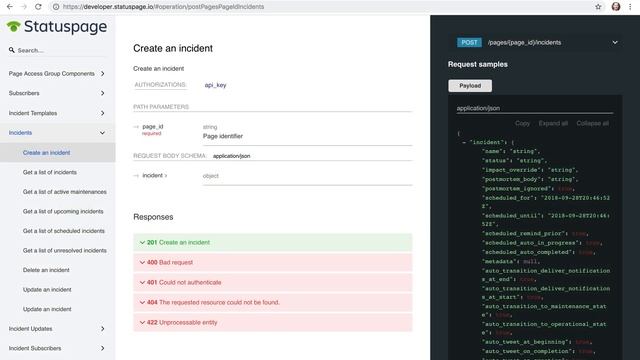Click the Request samples heading
The width and height of the screenshot is (640, 360).
[478, 64]
